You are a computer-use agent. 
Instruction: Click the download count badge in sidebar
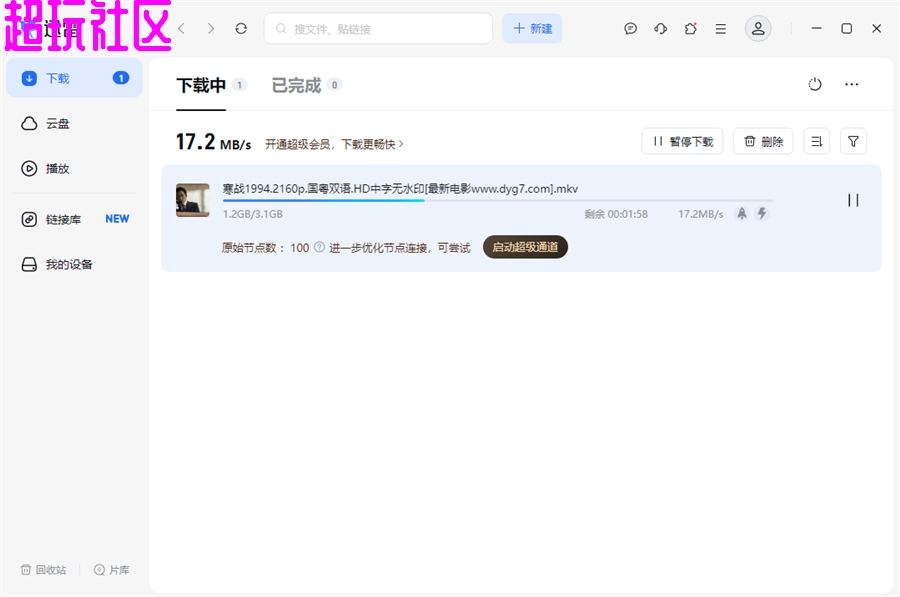(x=121, y=78)
